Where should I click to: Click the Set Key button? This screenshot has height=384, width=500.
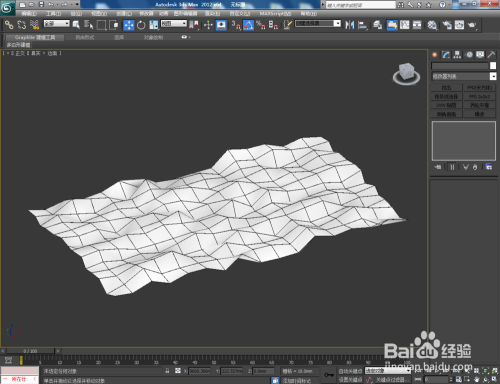point(350,380)
